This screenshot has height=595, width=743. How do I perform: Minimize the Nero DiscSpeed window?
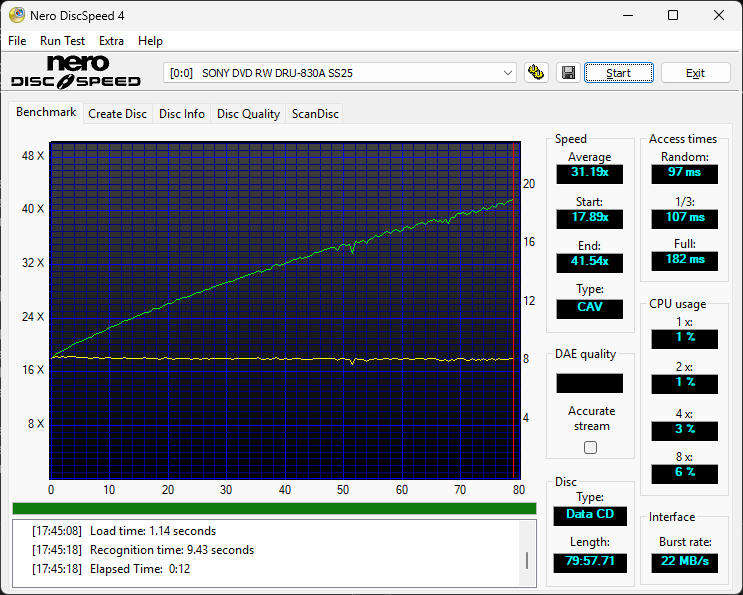pos(627,15)
